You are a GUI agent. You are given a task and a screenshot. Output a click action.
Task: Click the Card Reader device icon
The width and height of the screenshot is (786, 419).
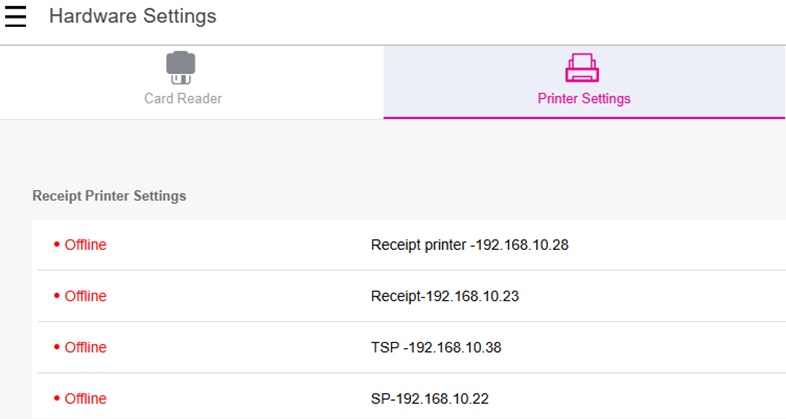click(x=181, y=68)
